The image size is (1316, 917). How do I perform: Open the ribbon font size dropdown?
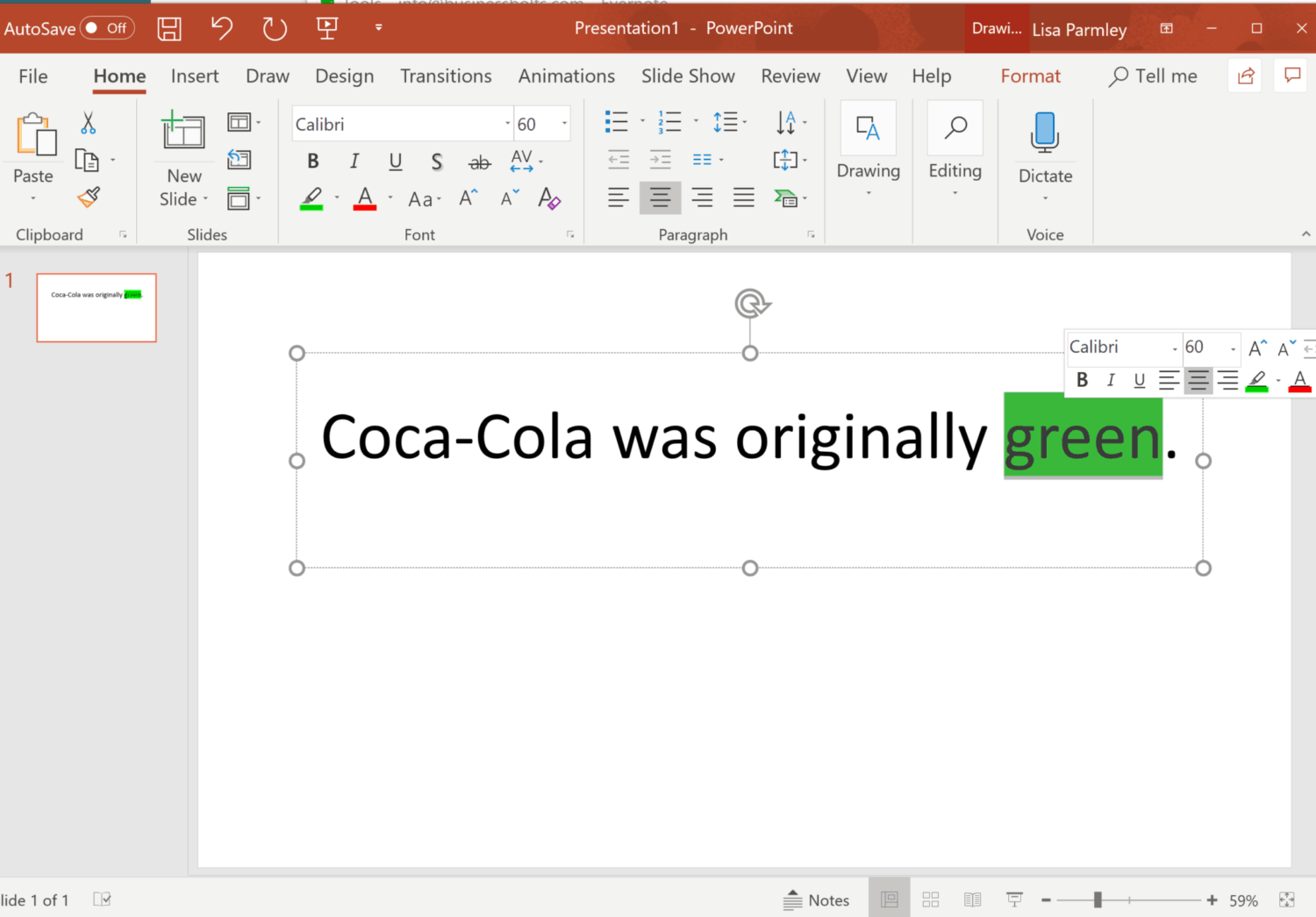click(564, 124)
